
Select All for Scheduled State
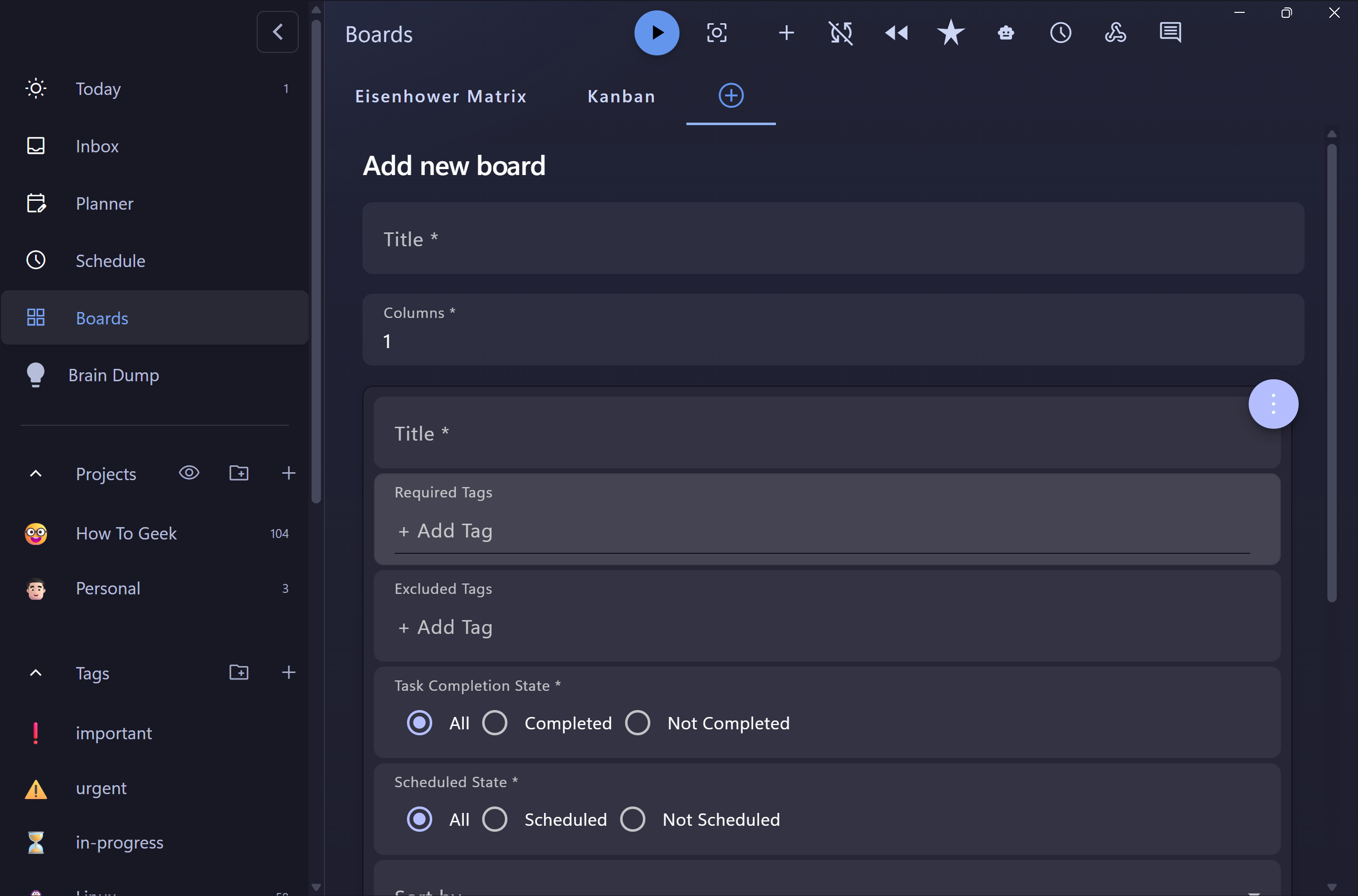pyautogui.click(x=419, y=819)
